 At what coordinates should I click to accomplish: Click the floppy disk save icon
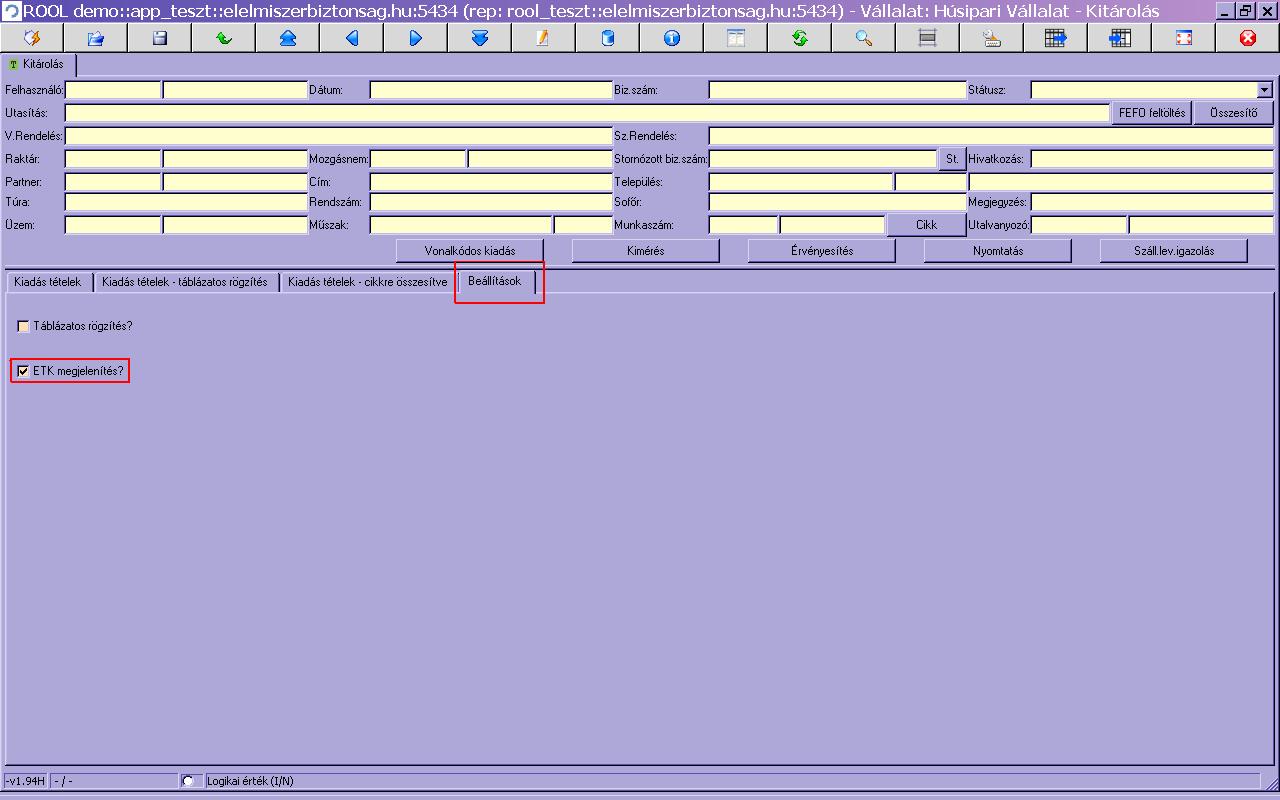pos(159,38)
